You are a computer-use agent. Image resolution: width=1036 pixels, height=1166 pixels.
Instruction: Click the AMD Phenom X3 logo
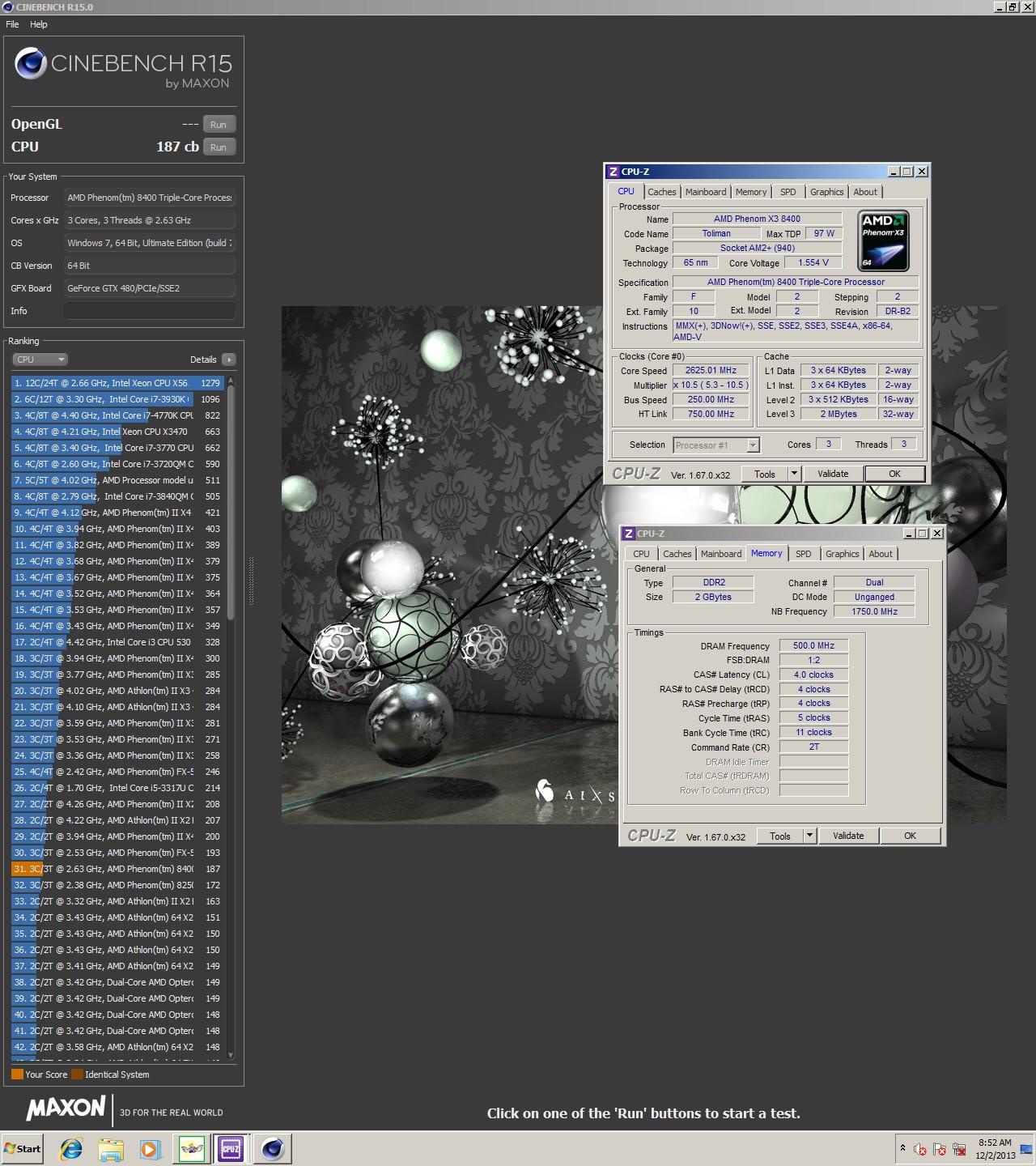click(884, 240)
